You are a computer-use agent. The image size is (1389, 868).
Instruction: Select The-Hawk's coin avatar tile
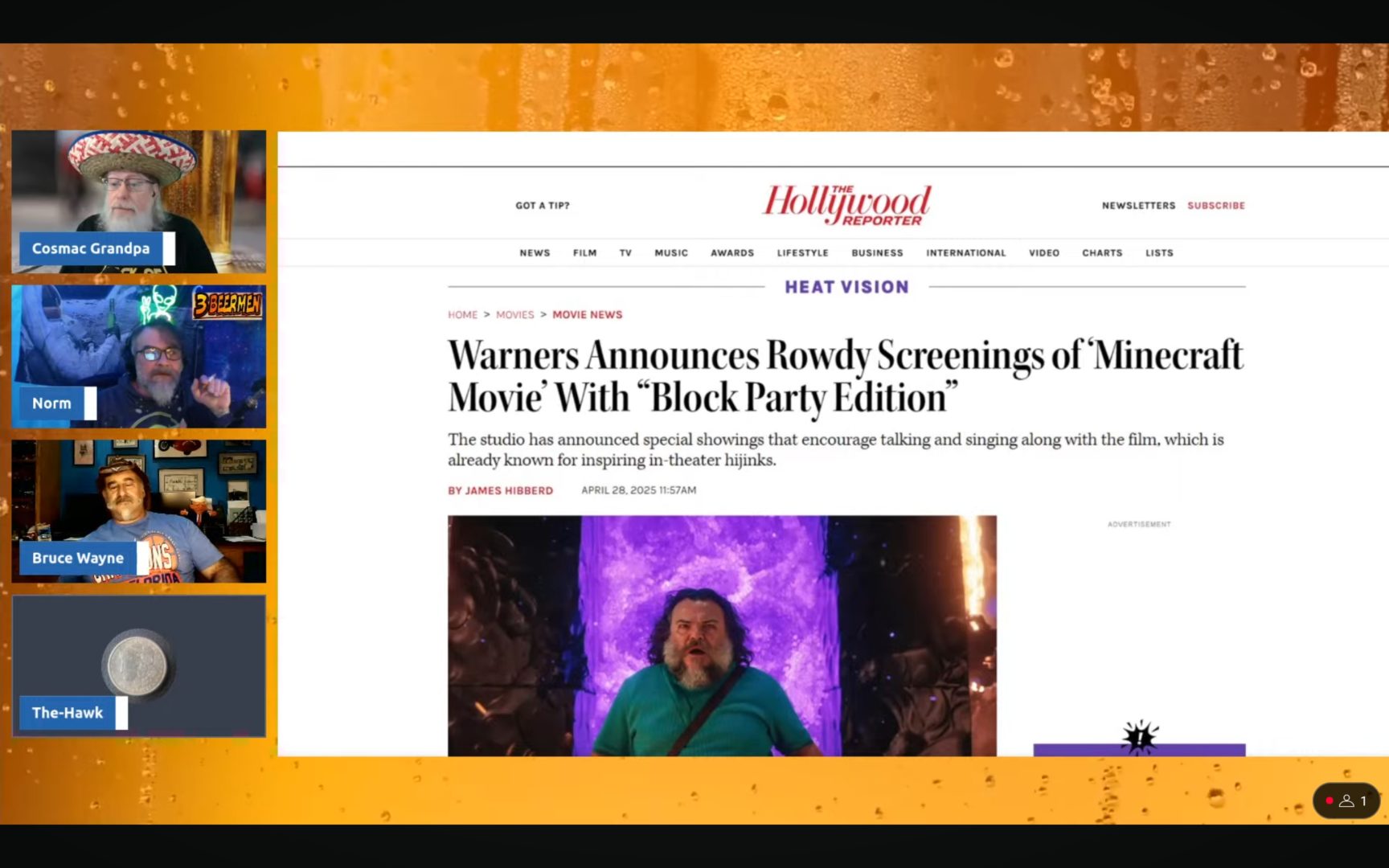[138, 666]
